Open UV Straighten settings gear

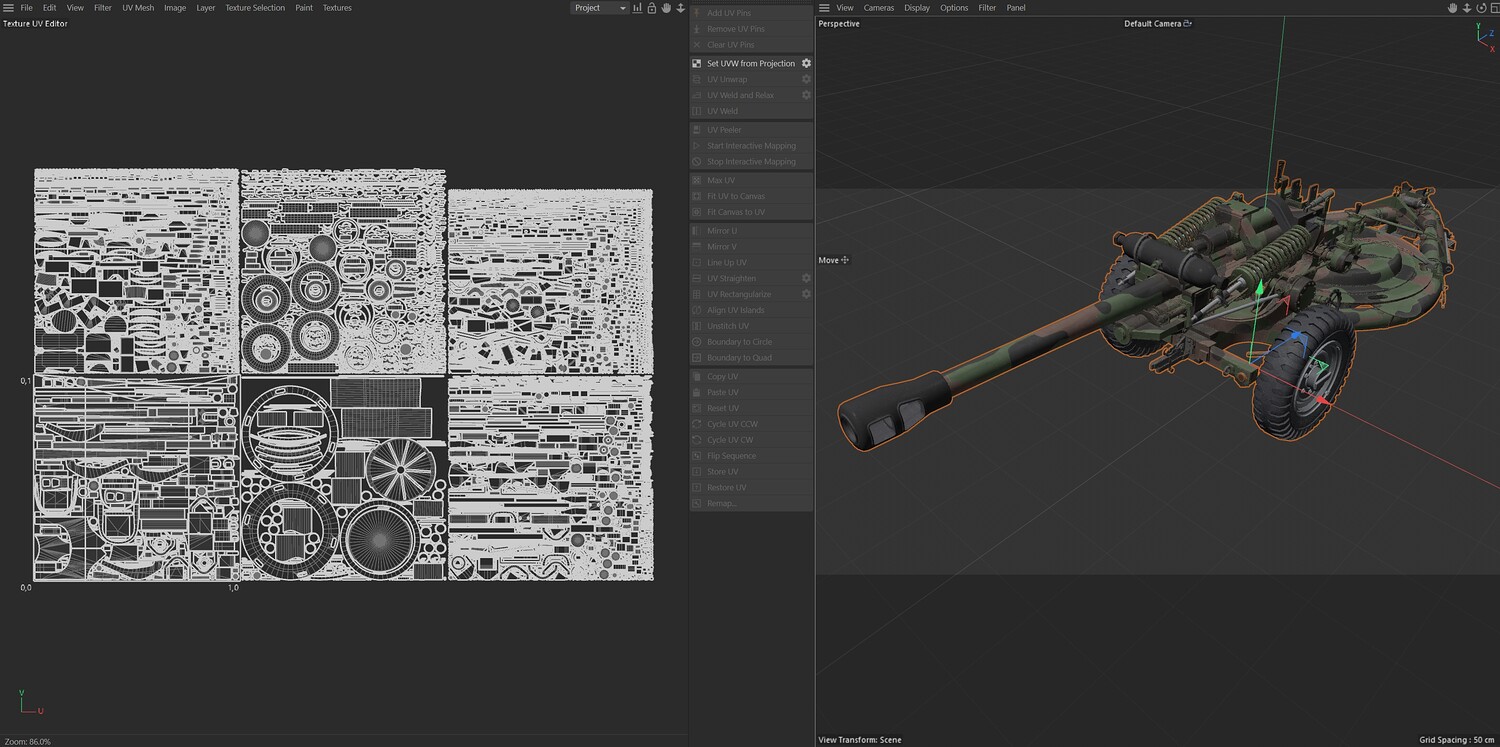[x=806, y=278]
